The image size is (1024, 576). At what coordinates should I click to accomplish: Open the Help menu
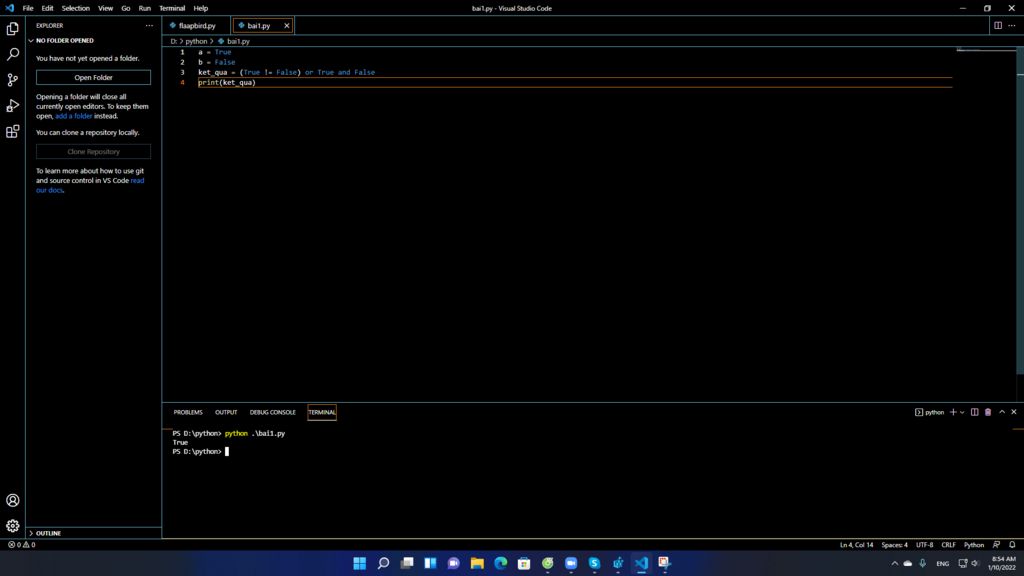coord(200,8)
